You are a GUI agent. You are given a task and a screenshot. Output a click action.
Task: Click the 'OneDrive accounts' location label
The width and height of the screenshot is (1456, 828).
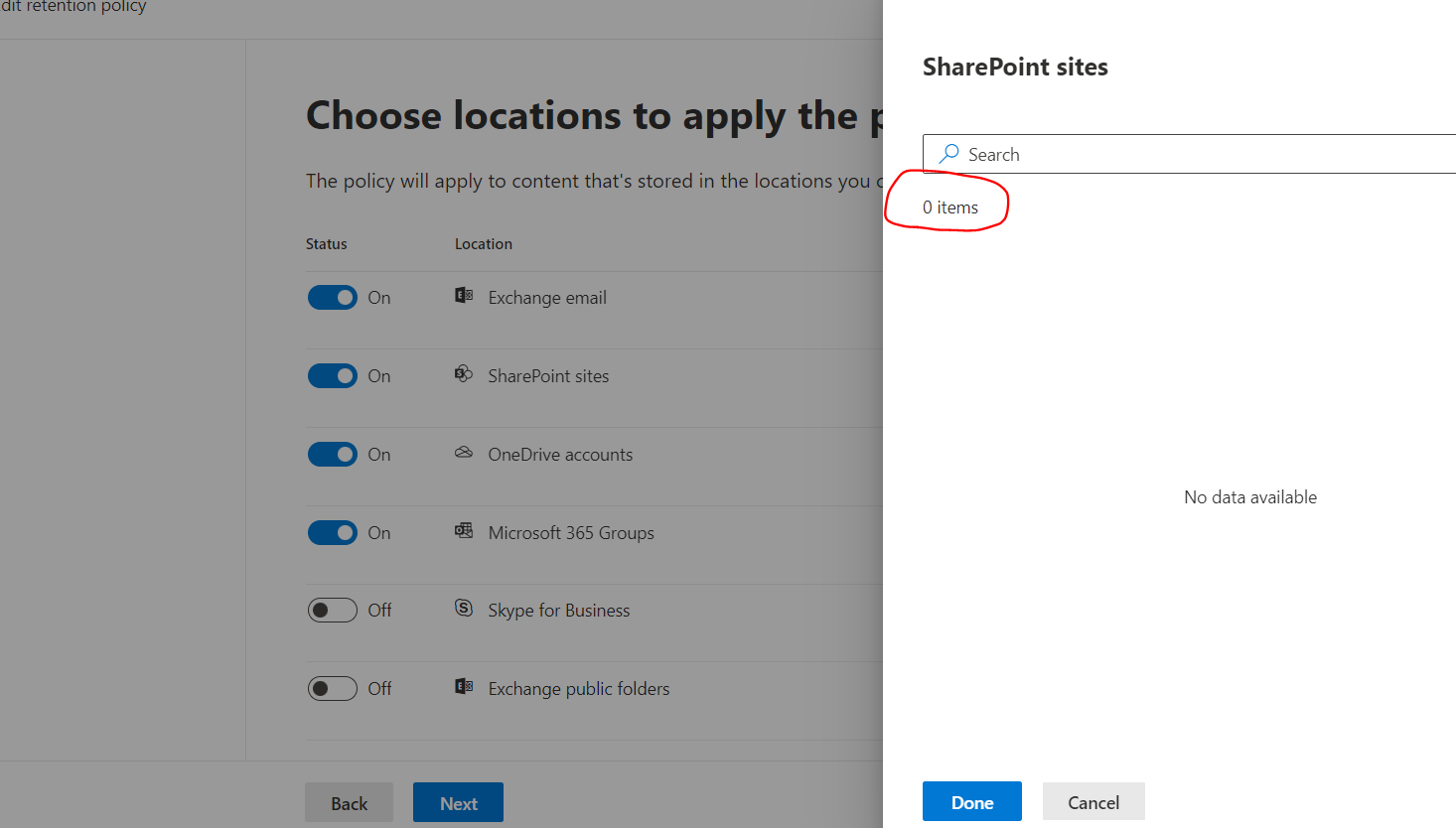coord(560,455)
